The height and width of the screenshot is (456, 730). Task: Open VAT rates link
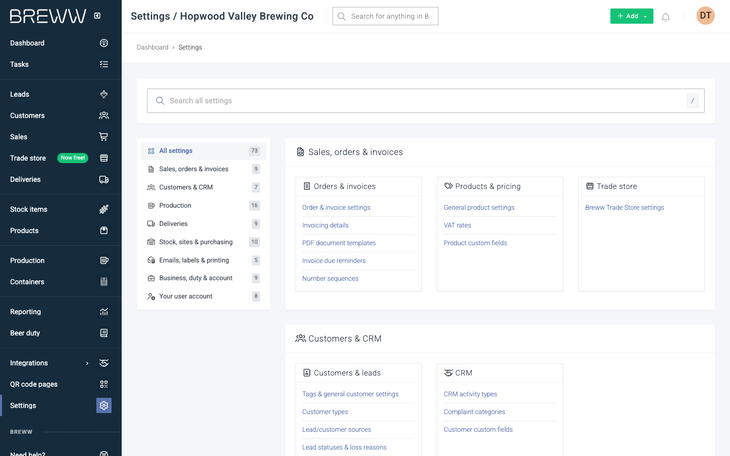(457, 225)
